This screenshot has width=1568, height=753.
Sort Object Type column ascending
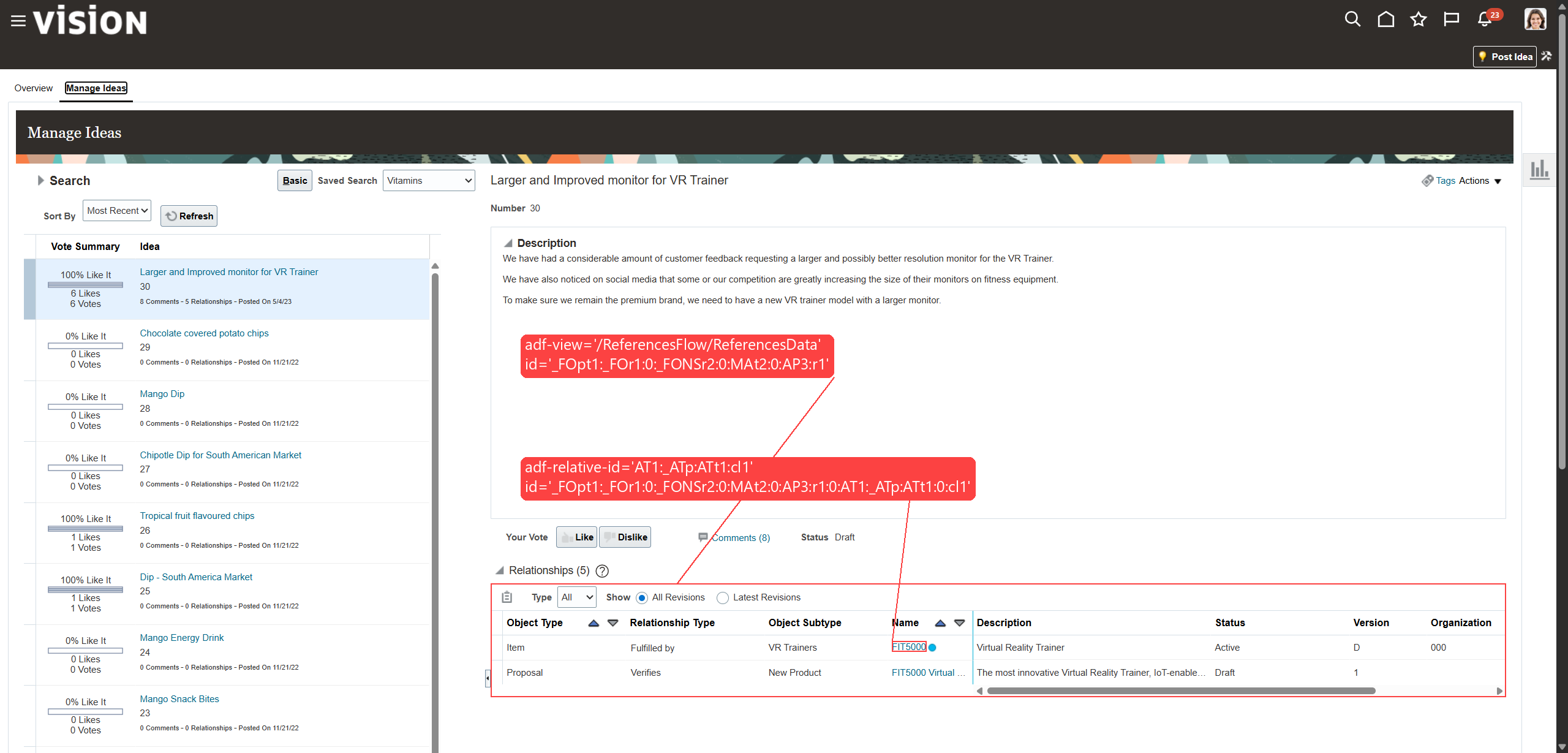coord(593,623)
